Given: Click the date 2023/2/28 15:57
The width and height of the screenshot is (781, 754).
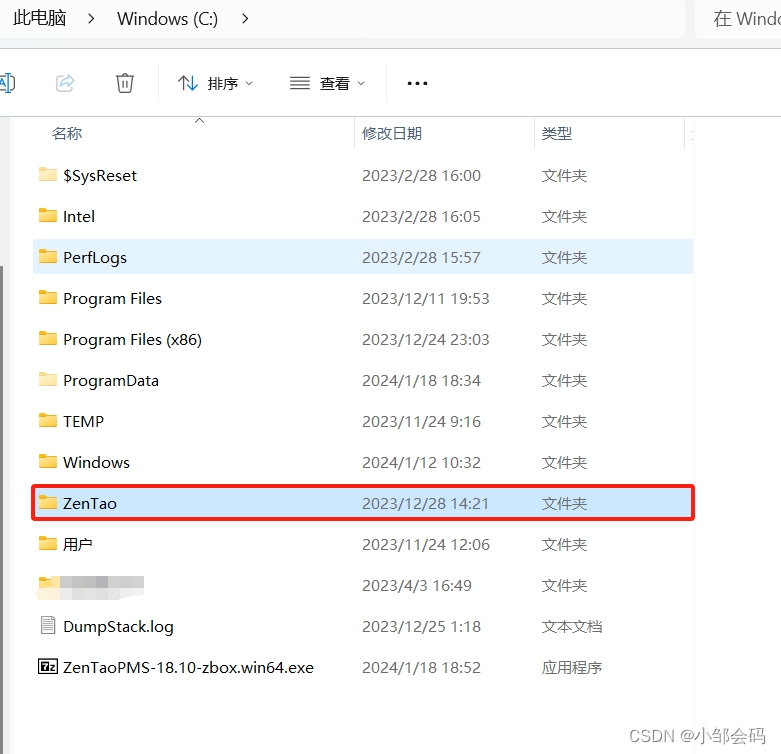Looking at the screenshot, I should point(421,258).
